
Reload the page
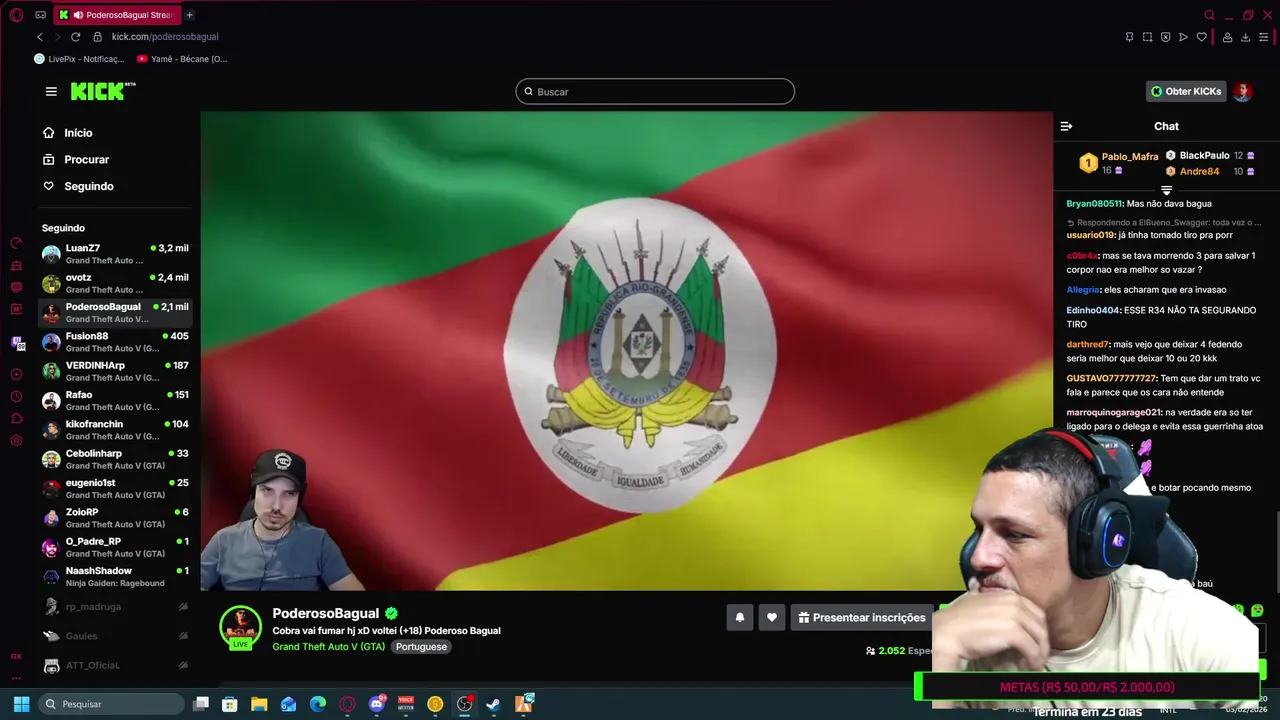pyautogui.click(x=75, y=37)
